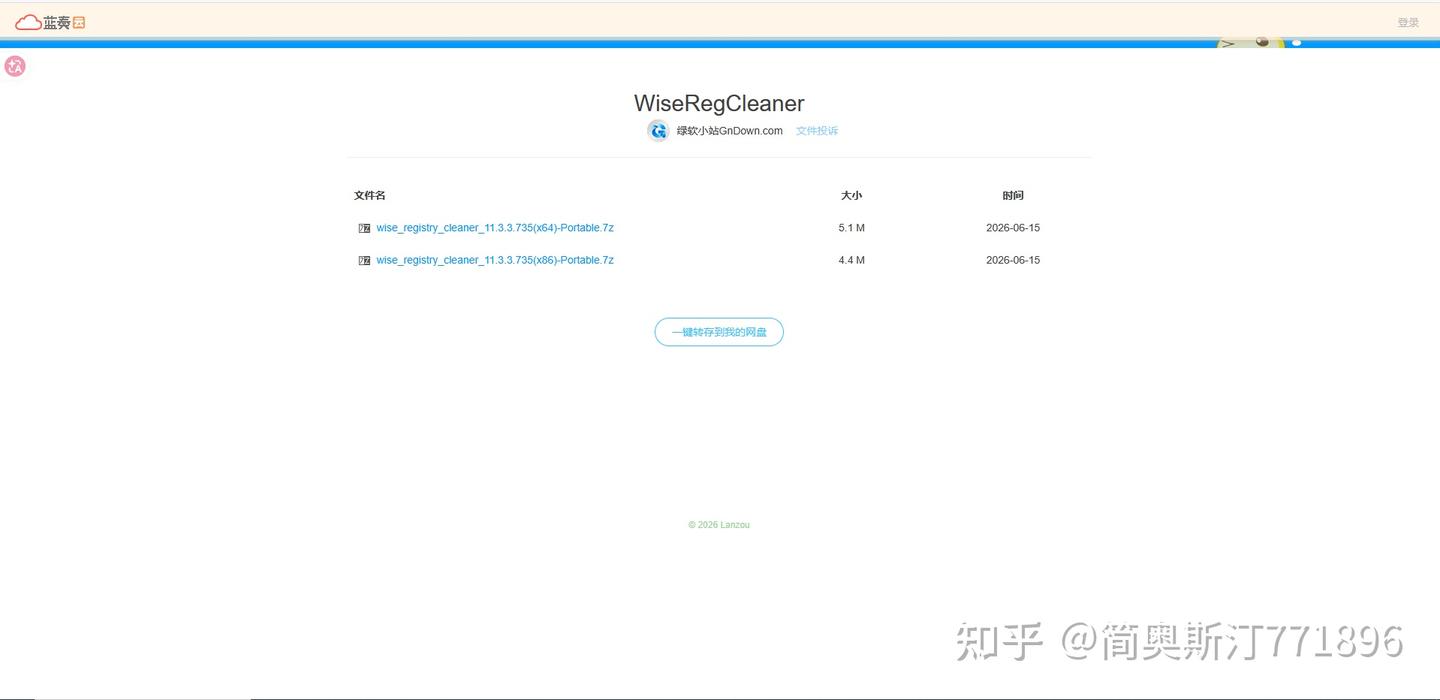Click the 7z icon beside the x86 file
1440x700 pixels.
(364, 260)
